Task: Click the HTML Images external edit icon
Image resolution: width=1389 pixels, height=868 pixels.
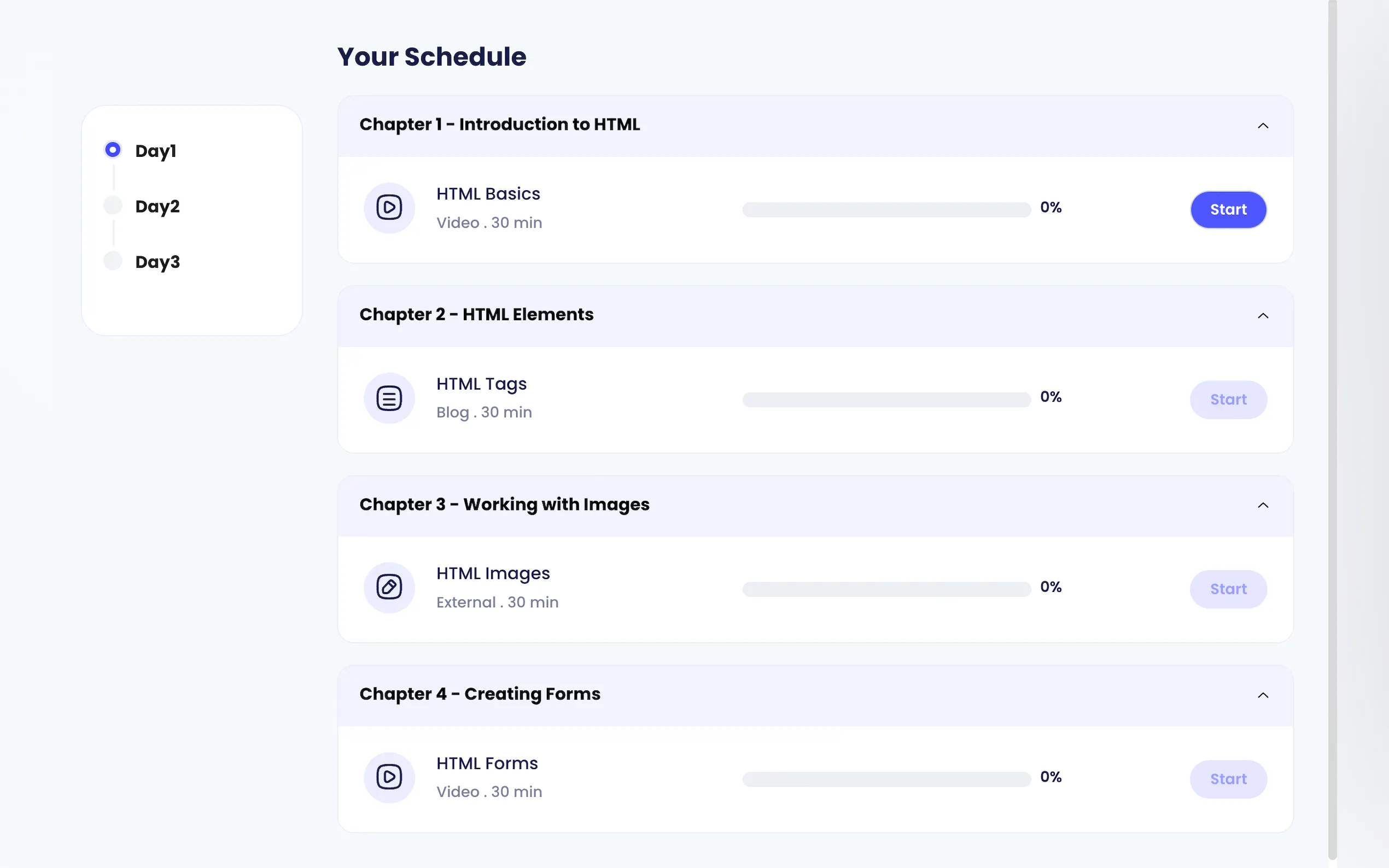Action: (389, 587)
